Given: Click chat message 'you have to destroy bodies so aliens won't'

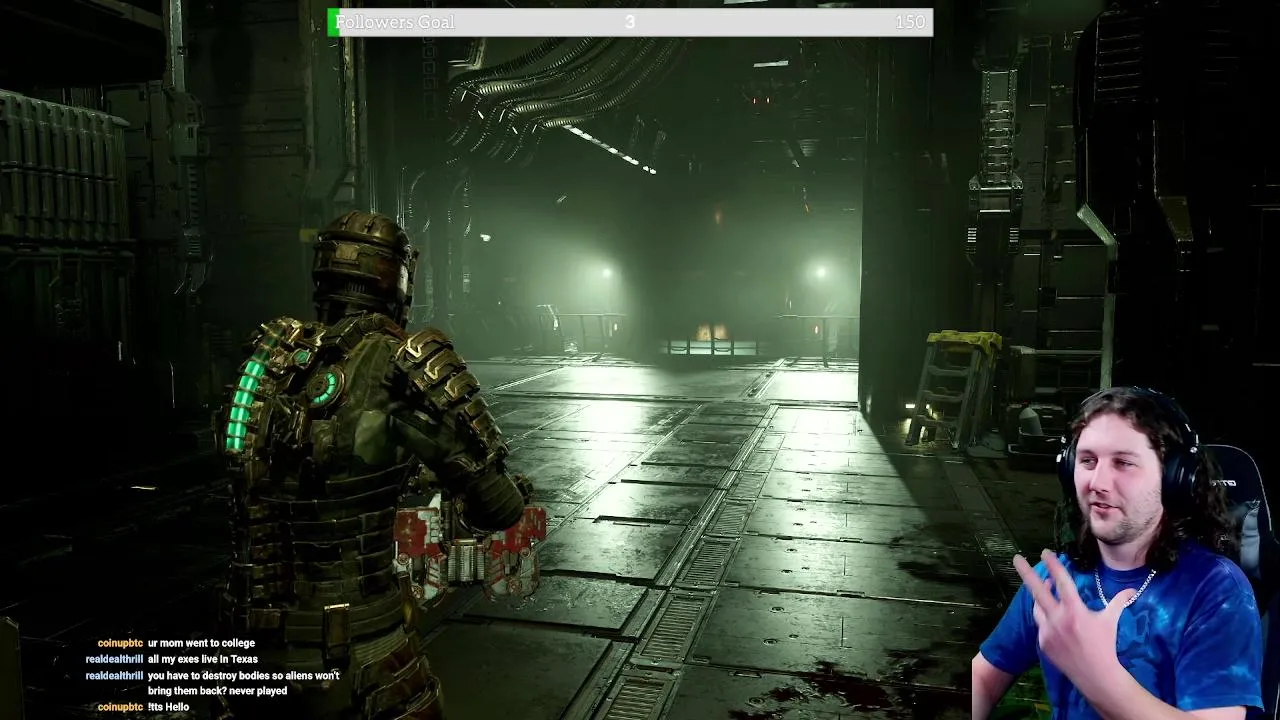Looking at the screenshot, I should (x=244, y=675).
